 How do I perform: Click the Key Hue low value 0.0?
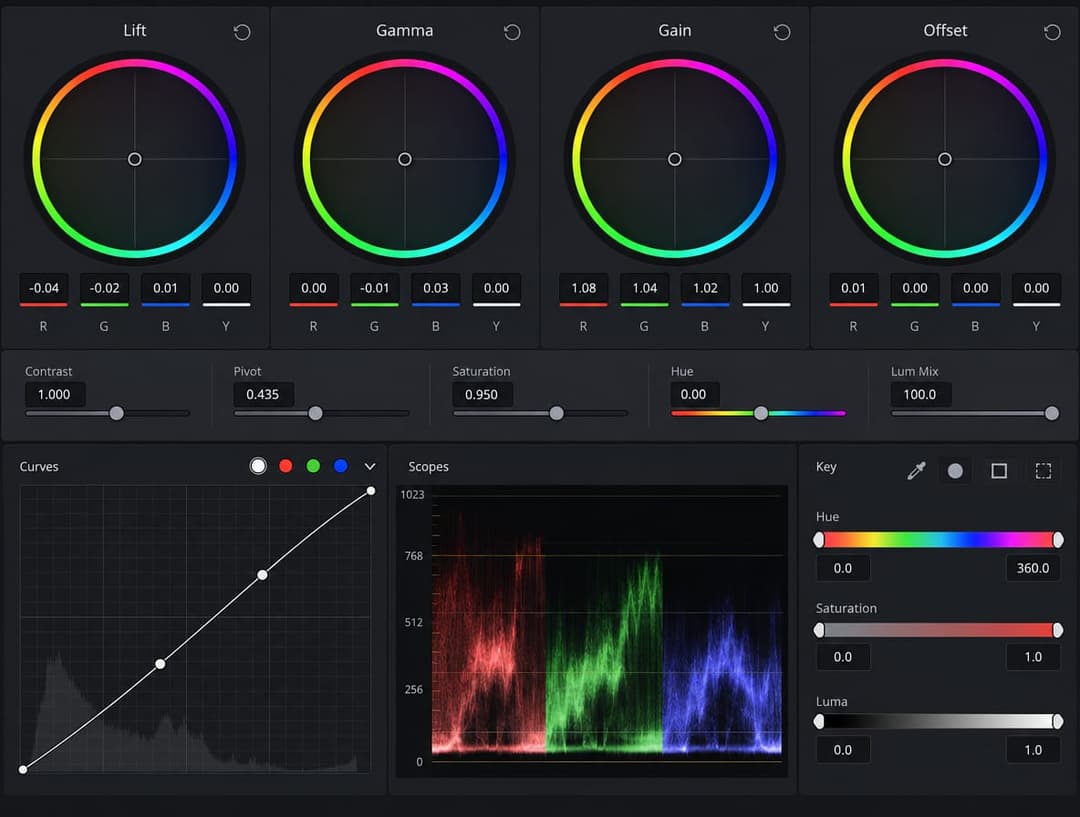coord(843,568)
